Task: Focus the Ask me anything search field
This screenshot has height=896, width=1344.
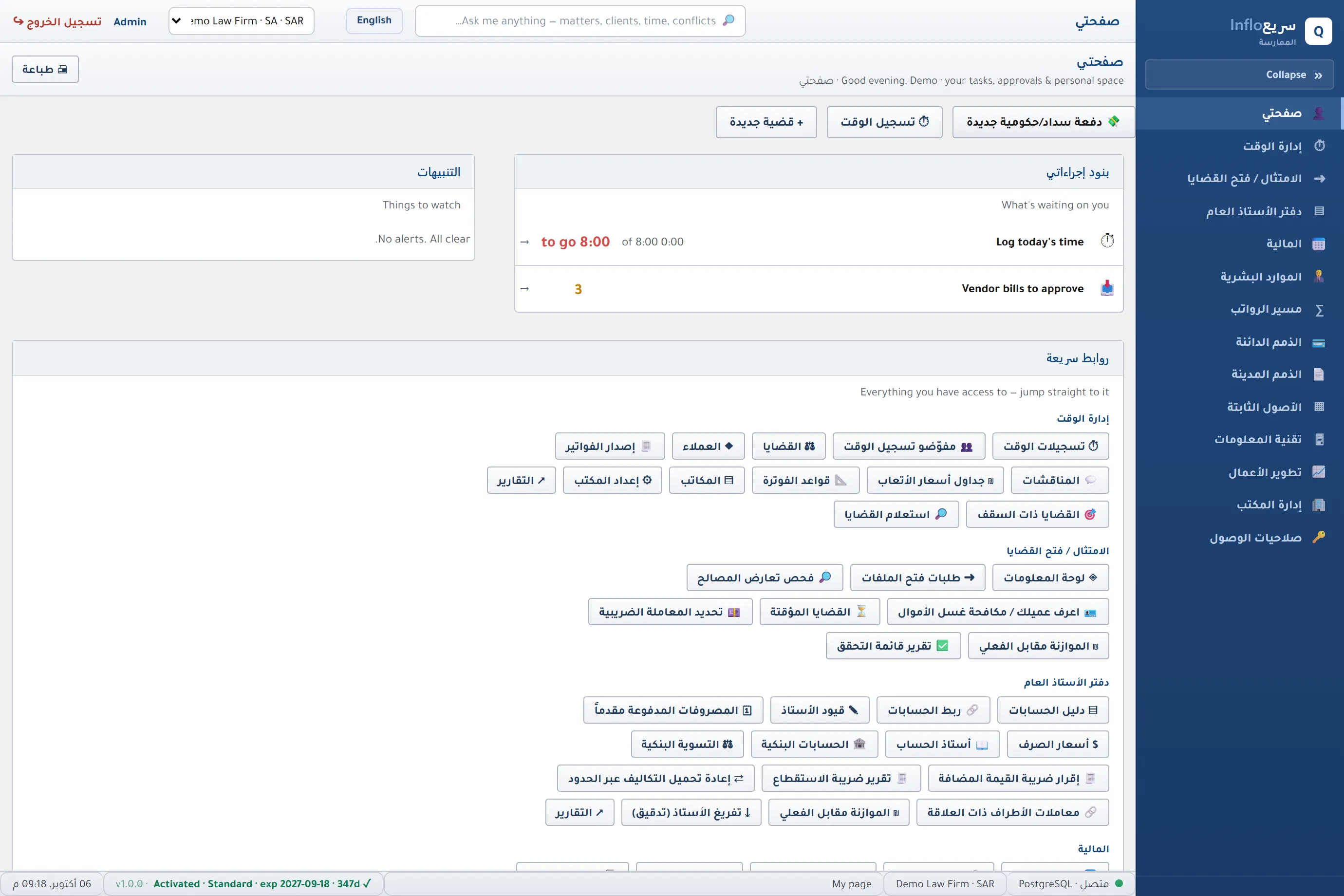Action: click(580, 21)
